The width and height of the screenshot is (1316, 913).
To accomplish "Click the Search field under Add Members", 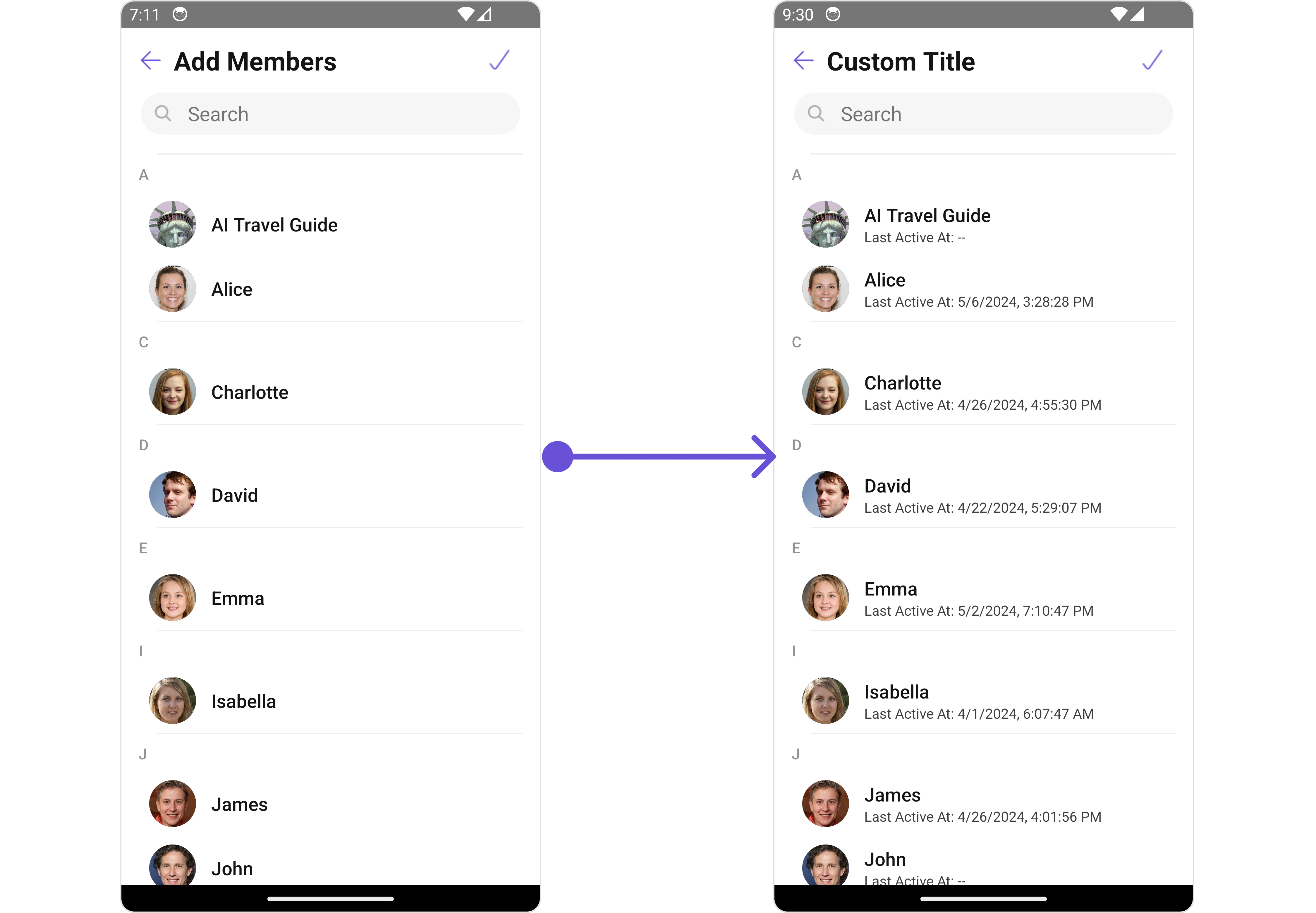I will click(331, 114).
